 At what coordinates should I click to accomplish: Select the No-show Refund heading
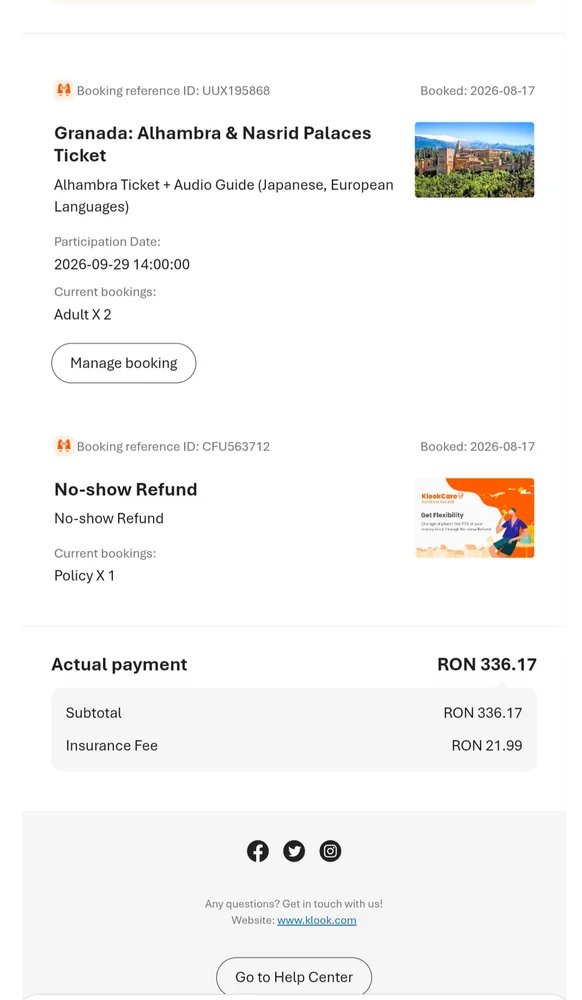[x=126, y=489]
